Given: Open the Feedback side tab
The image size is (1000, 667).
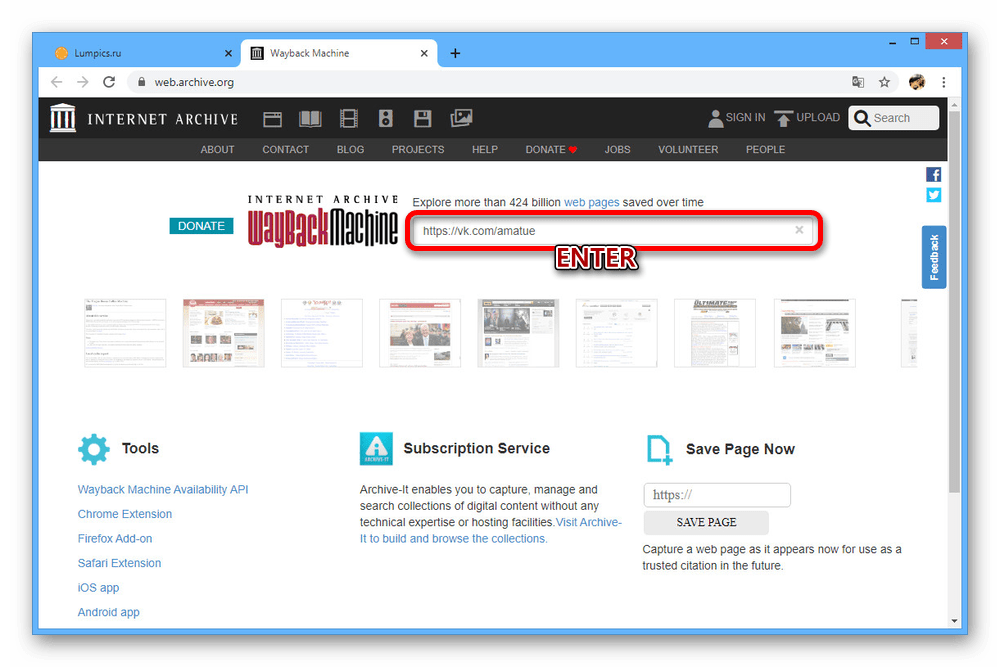Looking at the screenshot, I should pyautogui.click(x=934, y=257).
